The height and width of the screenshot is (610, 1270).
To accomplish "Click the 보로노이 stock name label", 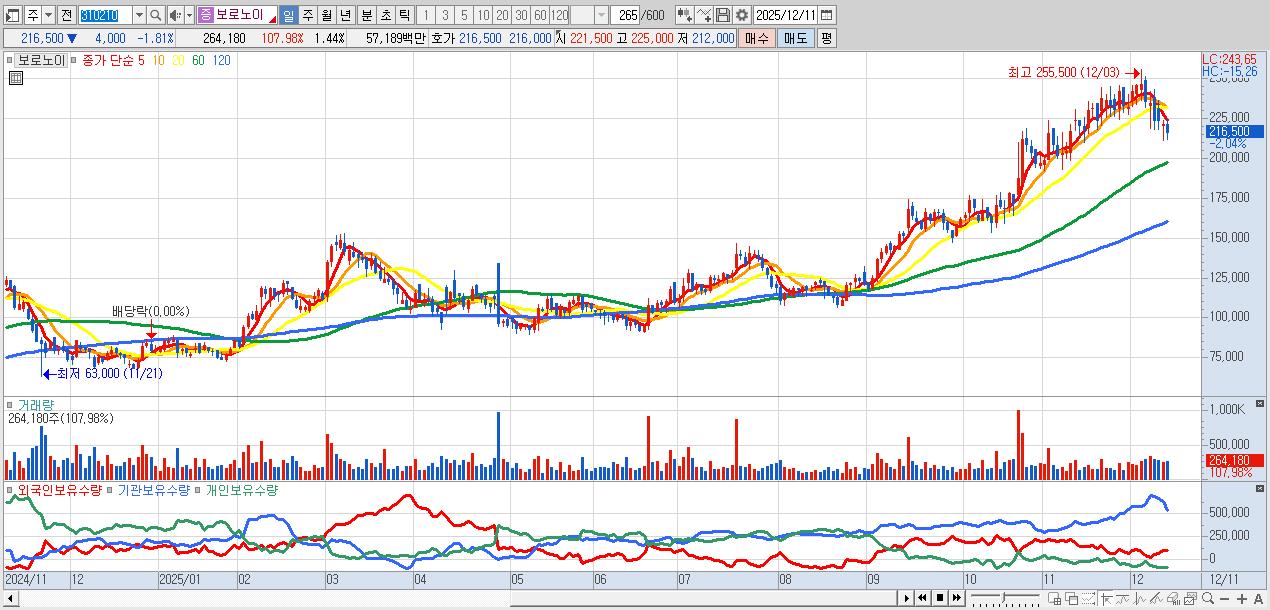I will click(239, 15).
